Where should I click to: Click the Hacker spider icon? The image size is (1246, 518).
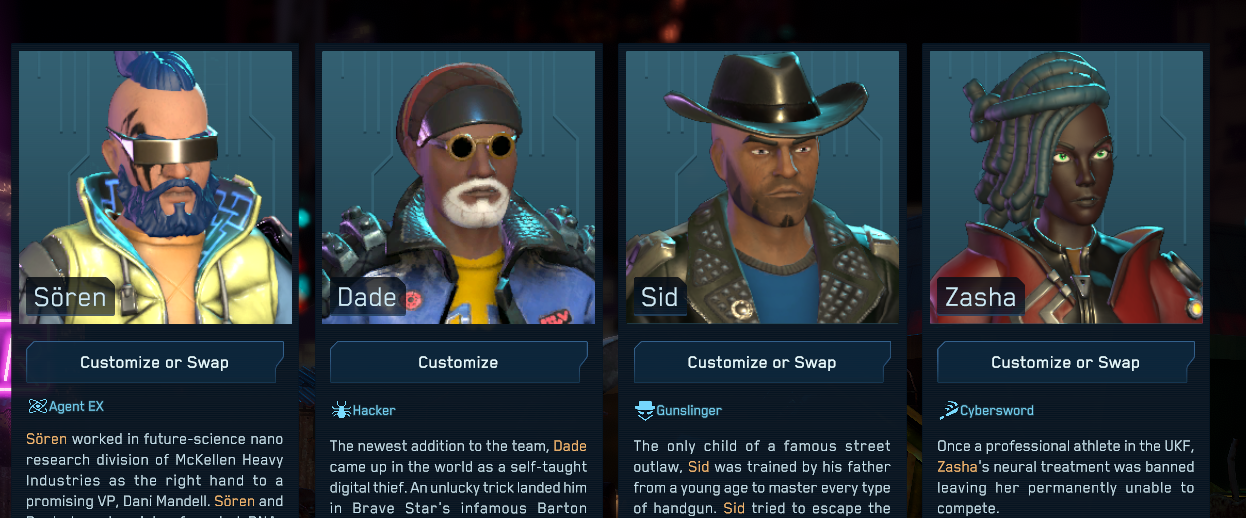tap(340, 410)
